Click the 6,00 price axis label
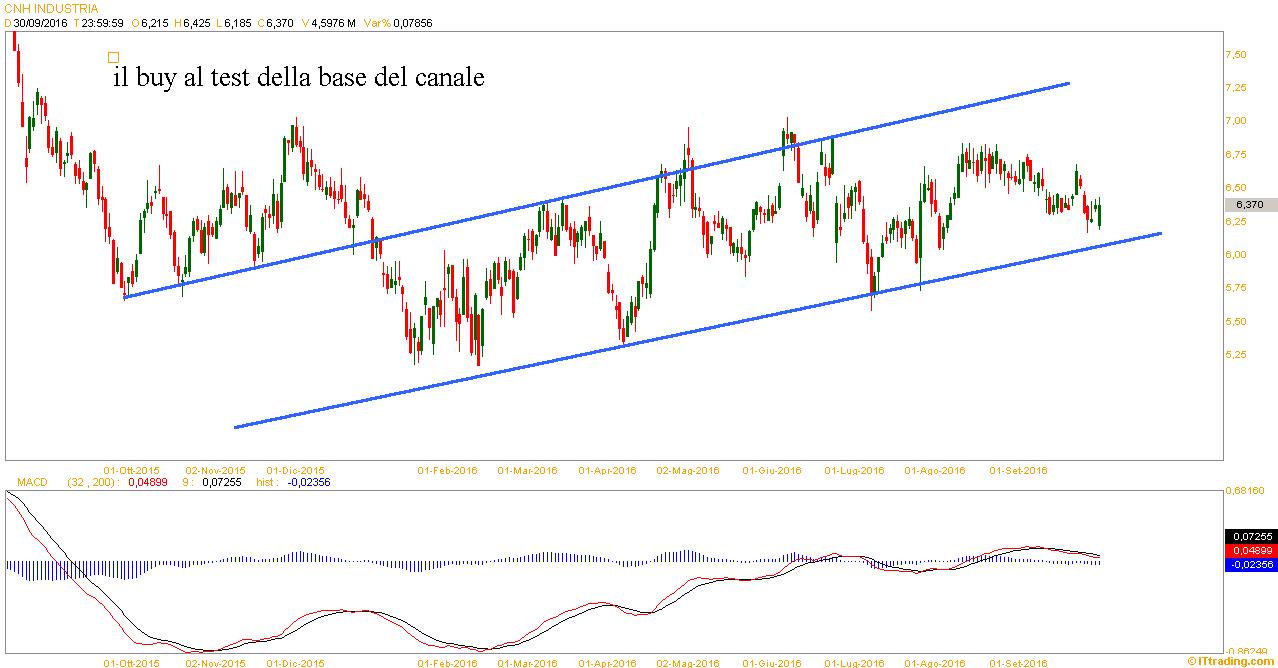The image size is (1278, 668). point(1236,254)
